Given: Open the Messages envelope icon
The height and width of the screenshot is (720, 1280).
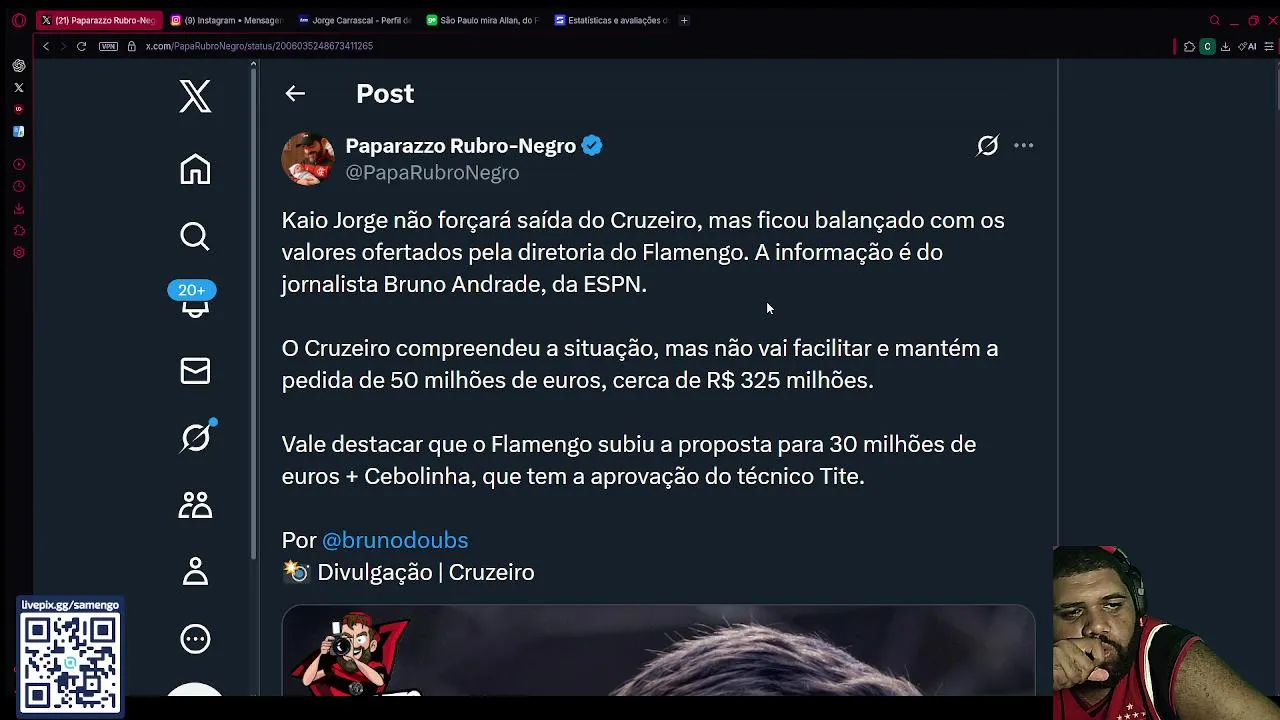Looking at the screenshot, I should point(195,371).
